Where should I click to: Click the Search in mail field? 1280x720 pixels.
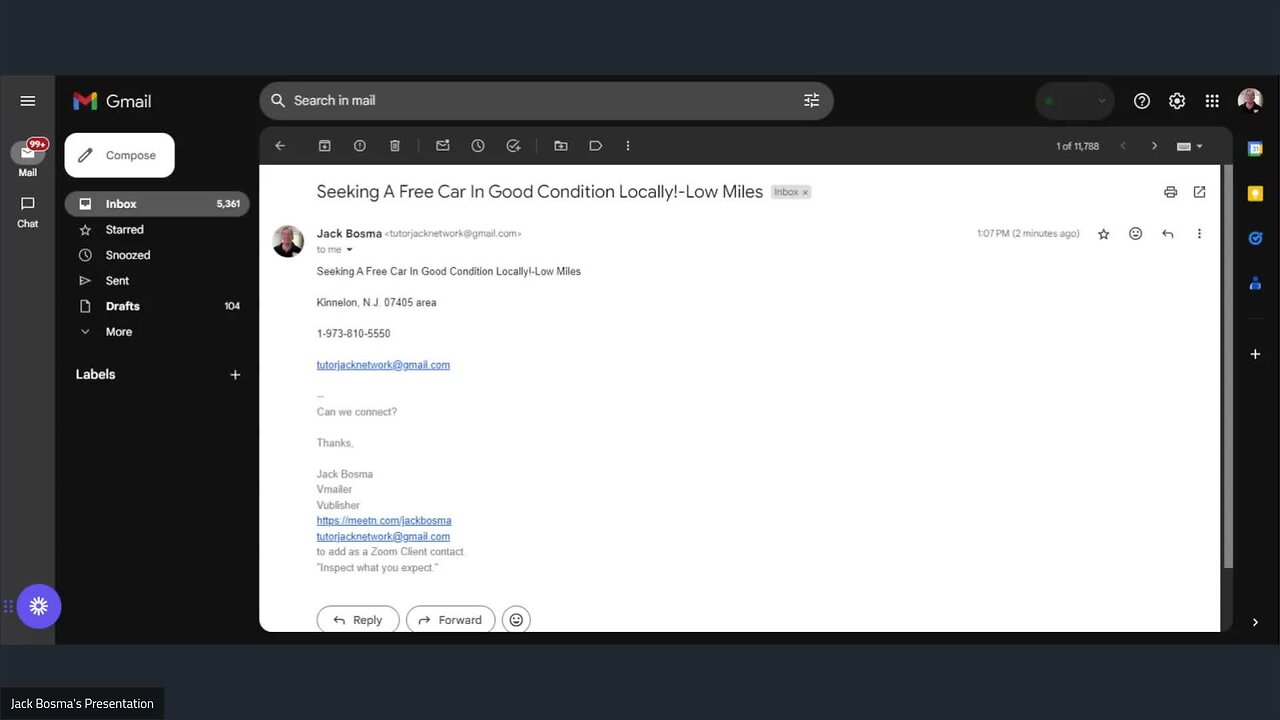pyautogui.click(x=546, y=101)
